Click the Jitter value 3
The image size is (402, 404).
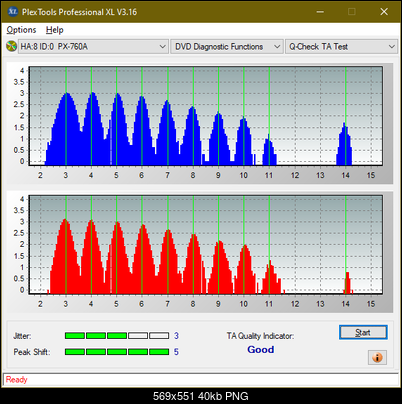click(176, 336)
